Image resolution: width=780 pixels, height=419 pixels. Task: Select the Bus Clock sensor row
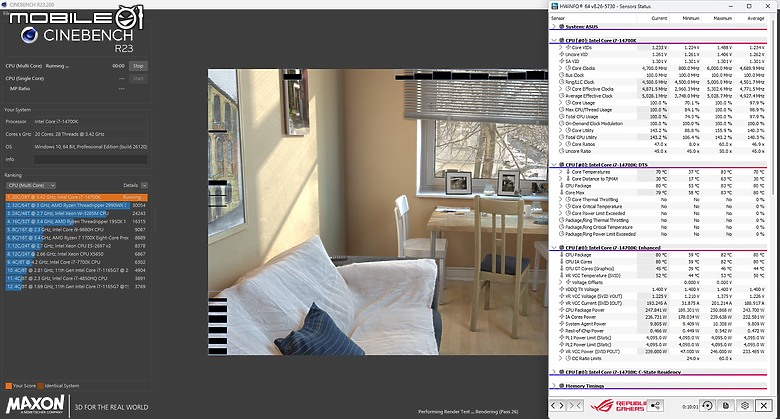click(658, 75)
